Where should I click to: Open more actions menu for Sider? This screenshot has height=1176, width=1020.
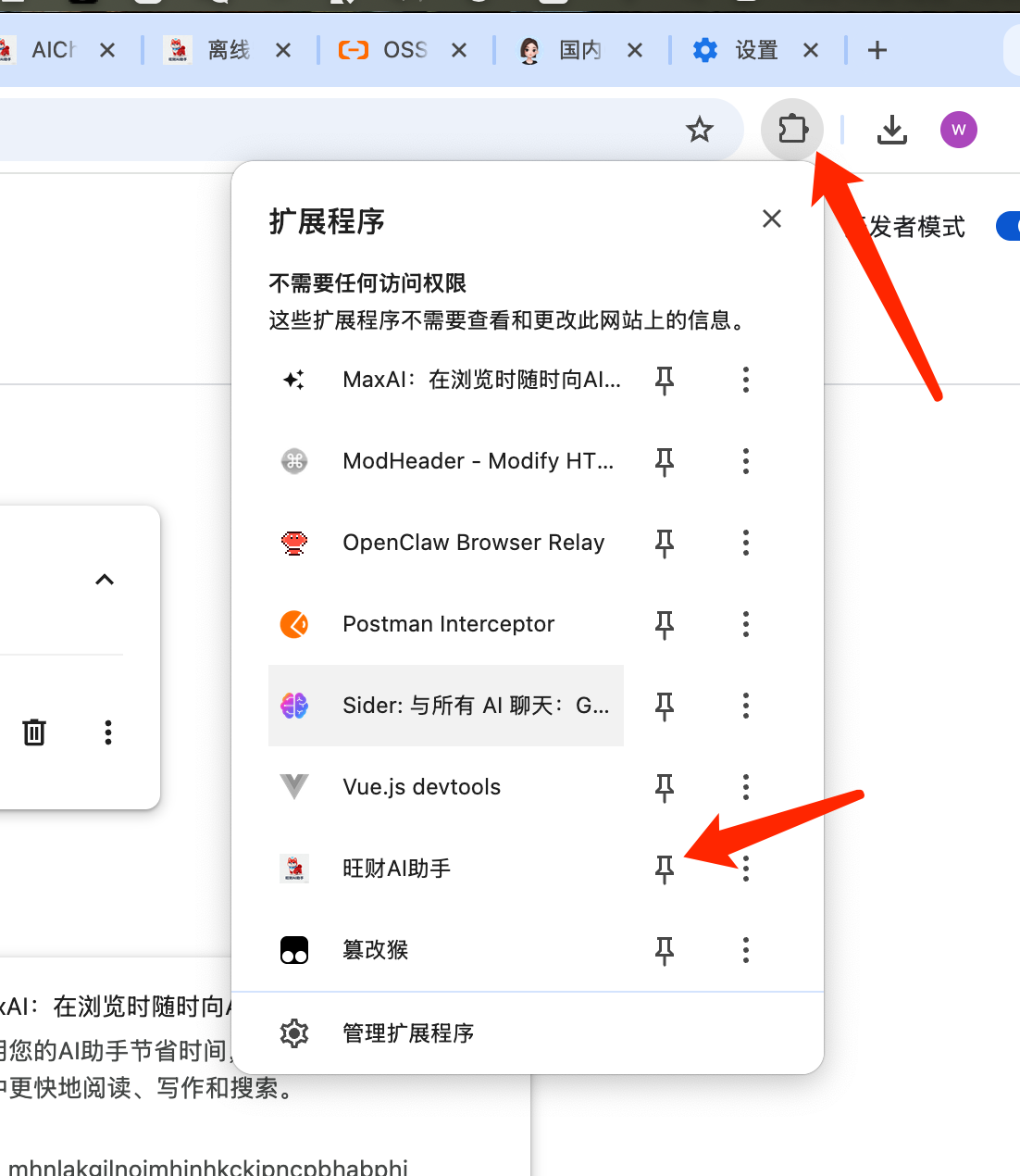pos(745,706)
